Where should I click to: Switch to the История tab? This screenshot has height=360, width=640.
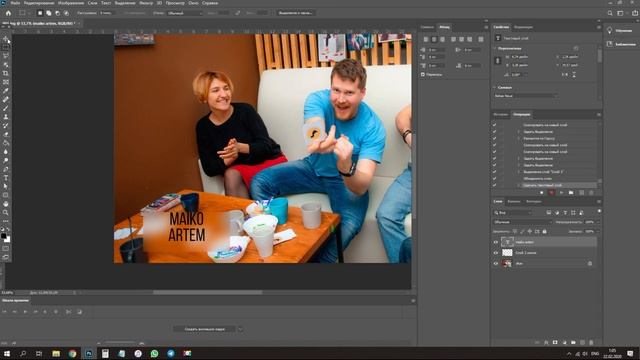tap(500, 114)
